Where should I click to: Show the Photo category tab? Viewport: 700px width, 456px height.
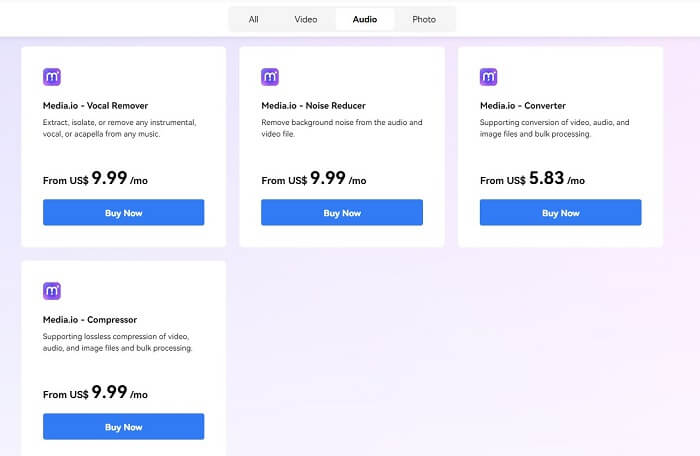click(x=424, y=19)
